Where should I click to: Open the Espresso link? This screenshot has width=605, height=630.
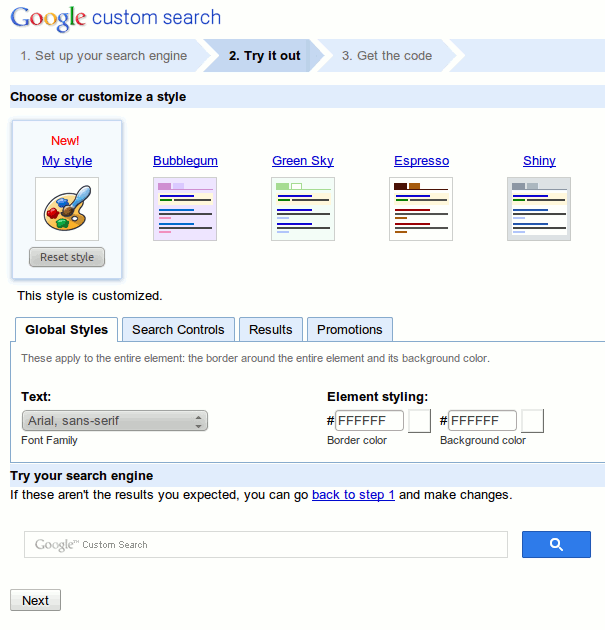pyautogui.click(x=421, y=161)
